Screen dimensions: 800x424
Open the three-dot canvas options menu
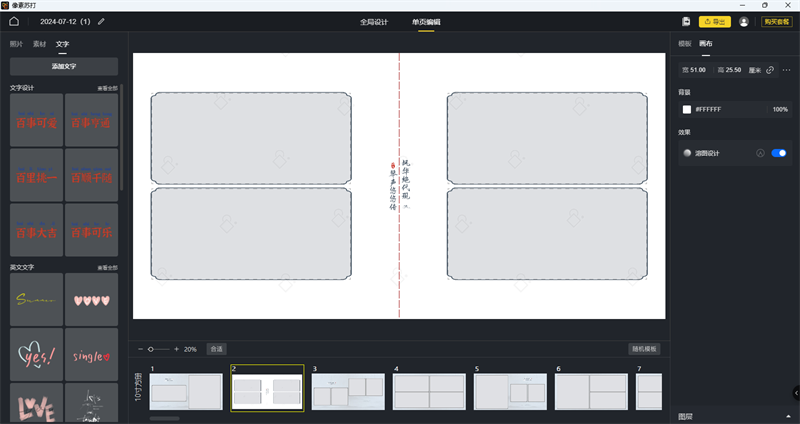786,70
